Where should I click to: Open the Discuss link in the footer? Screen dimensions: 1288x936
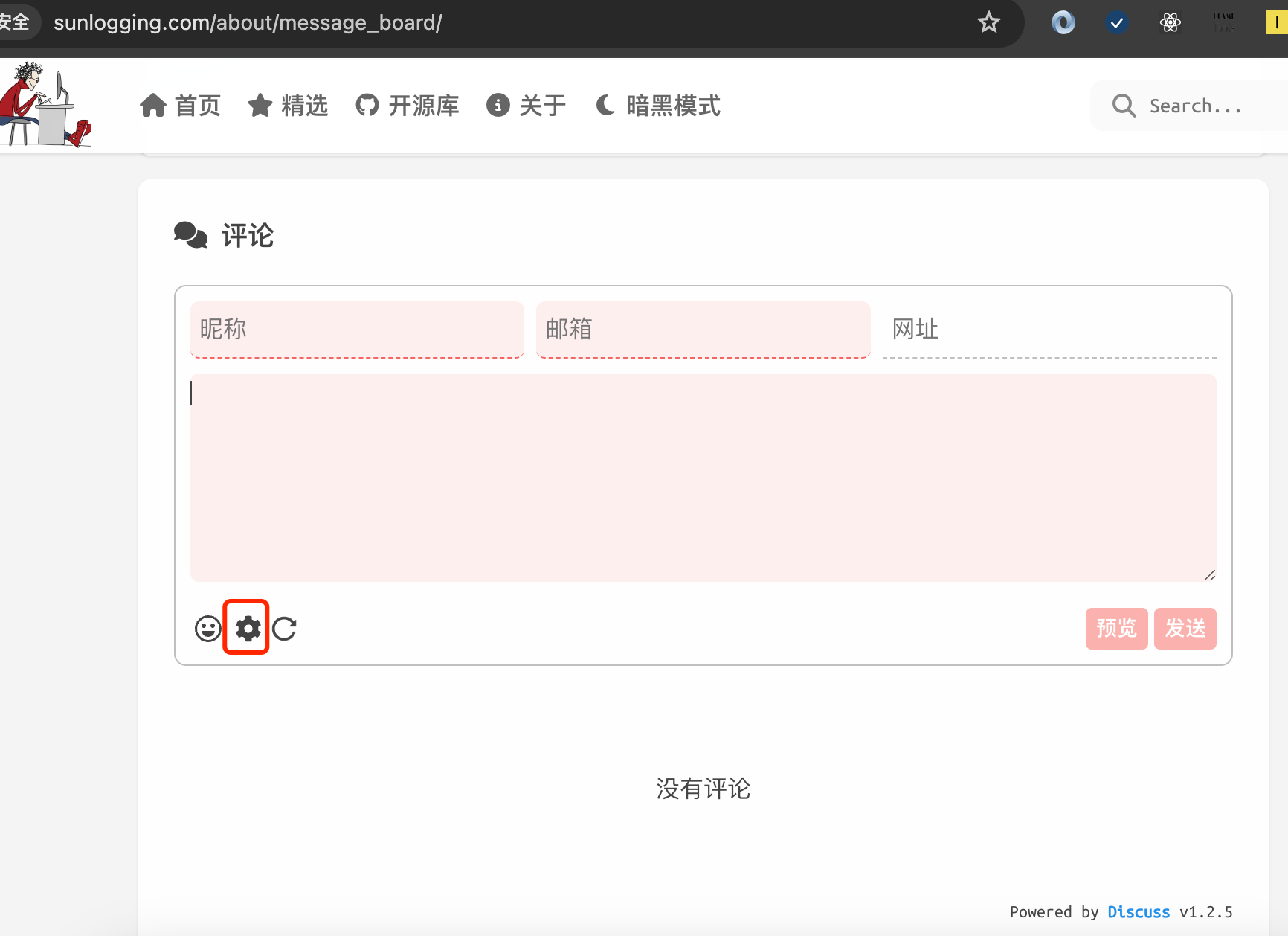pyautogui.click(x=1138, y=911)
